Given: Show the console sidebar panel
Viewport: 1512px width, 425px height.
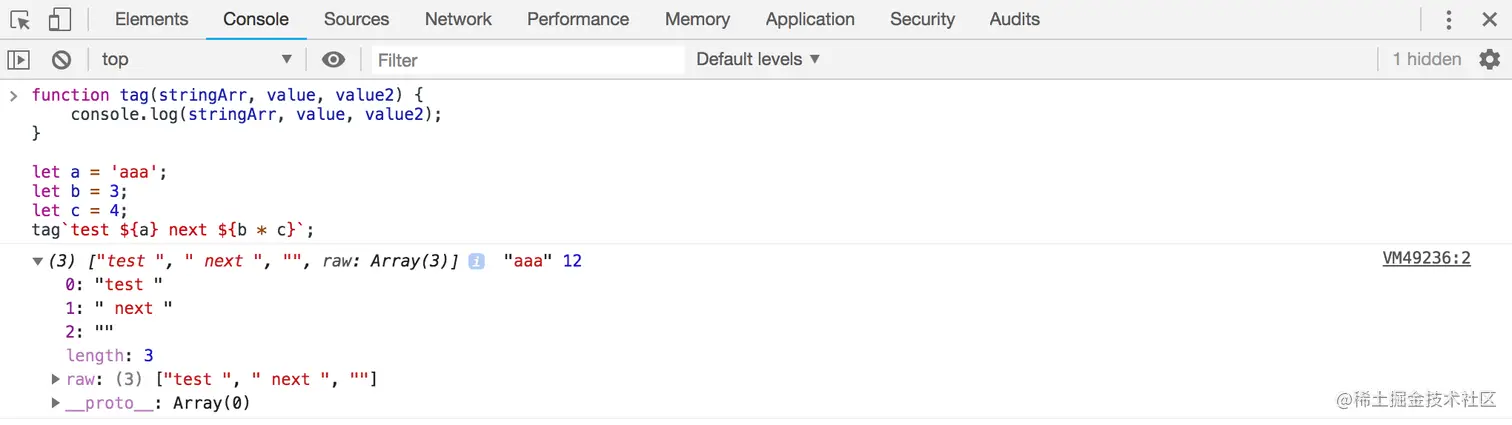Looking at the screenshot, I should (x=19, y=60).
